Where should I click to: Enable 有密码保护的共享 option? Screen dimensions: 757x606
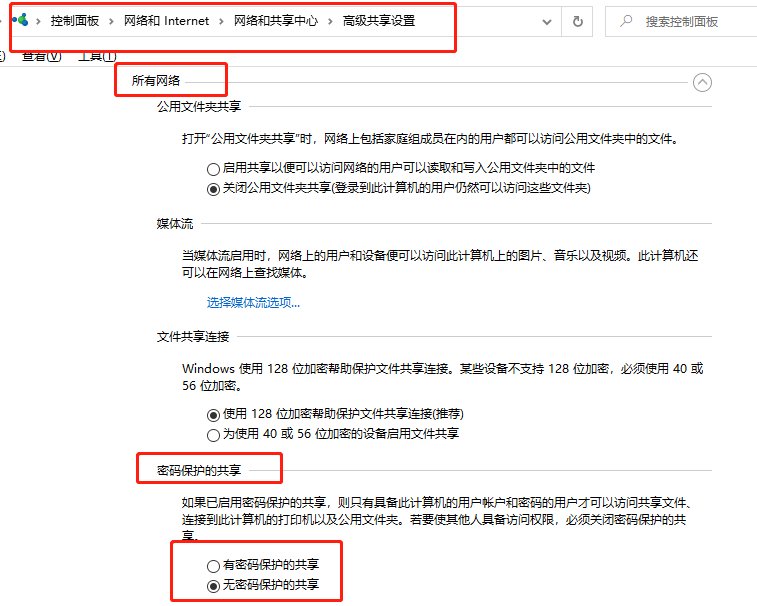tap(213, 566)
